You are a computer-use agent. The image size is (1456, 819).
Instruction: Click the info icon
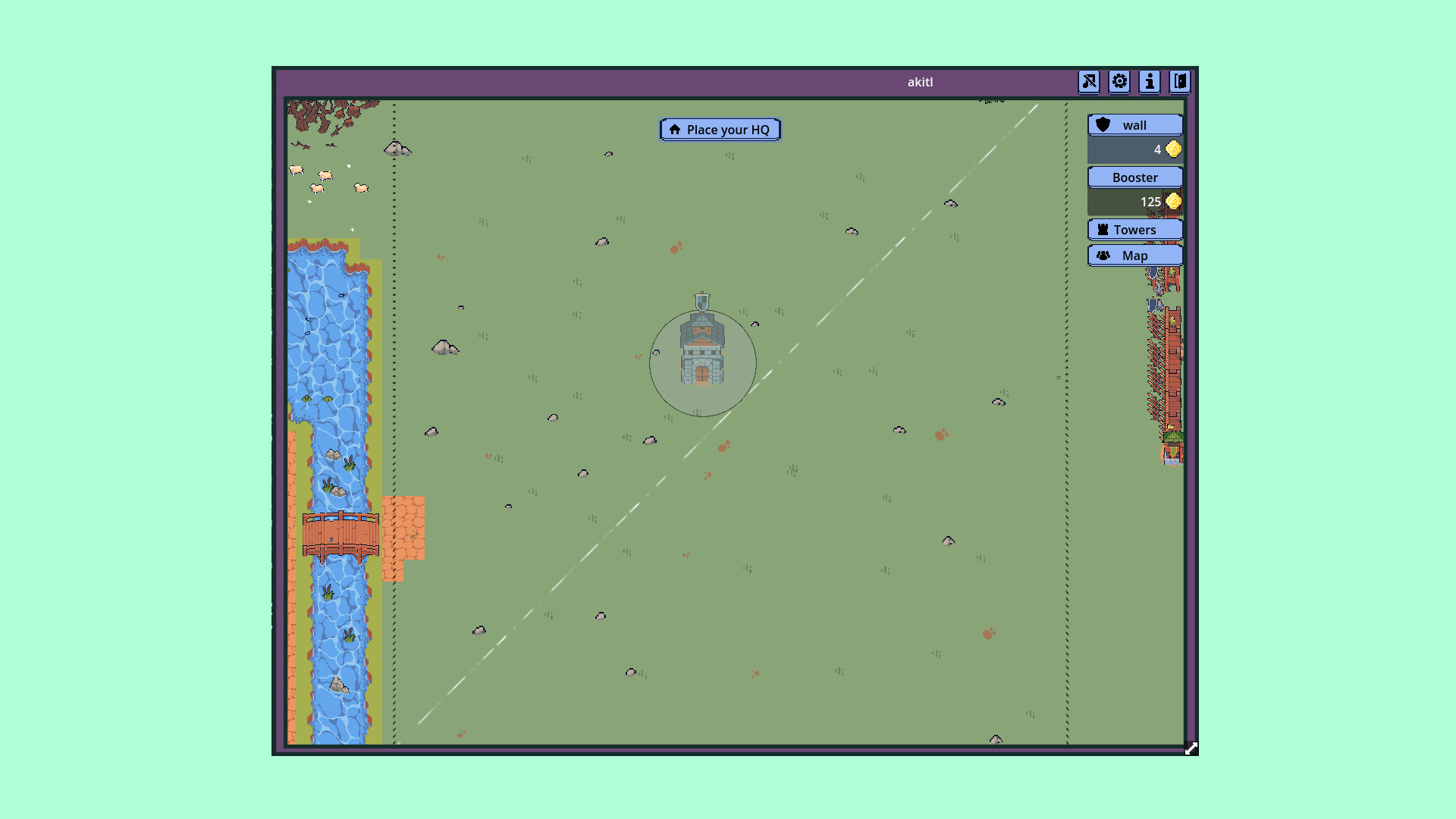1150,81
